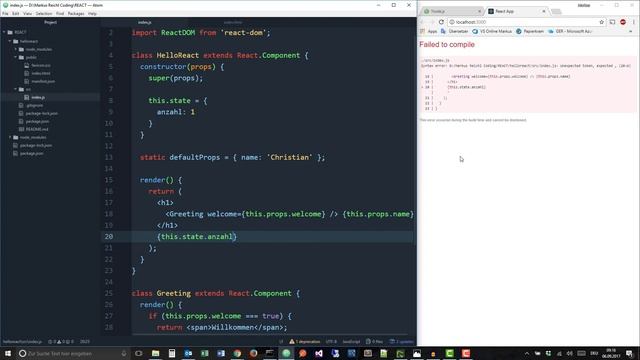The image size is (640, 360).
Task: Reload the localhost page
Action: tap(441, 22)
